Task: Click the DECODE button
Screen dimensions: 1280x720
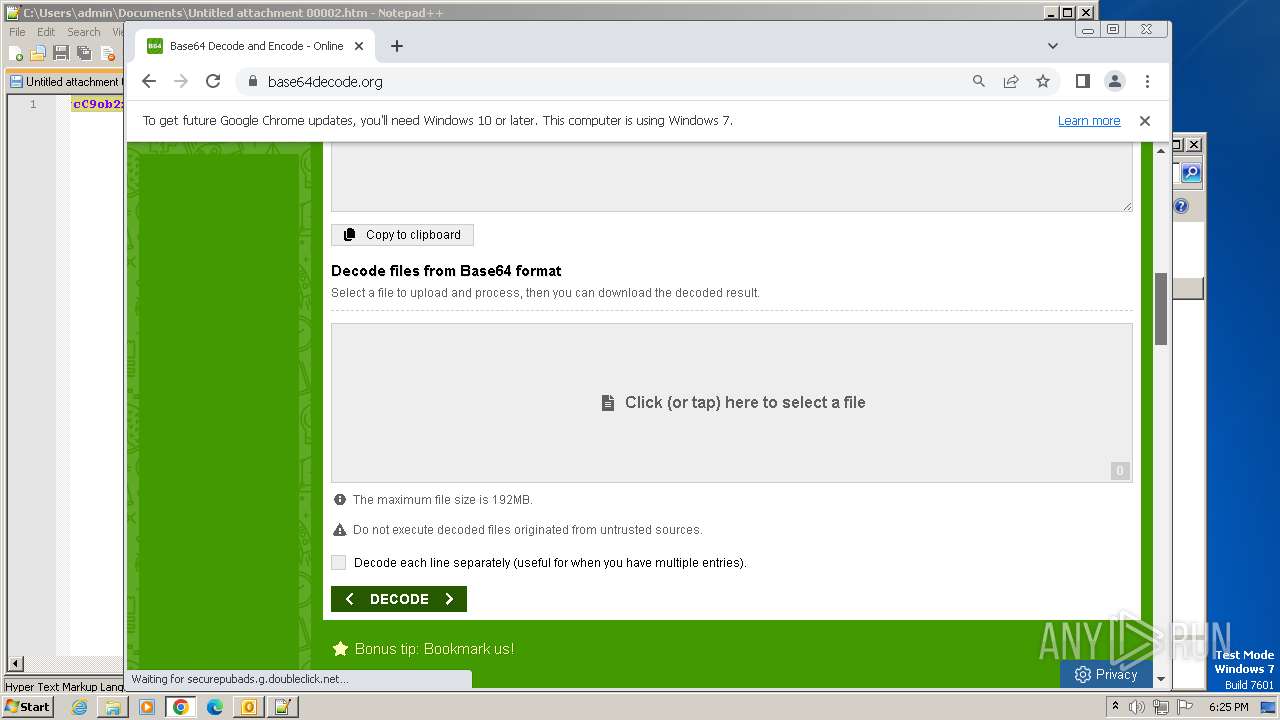Action: tap(399, 599)
